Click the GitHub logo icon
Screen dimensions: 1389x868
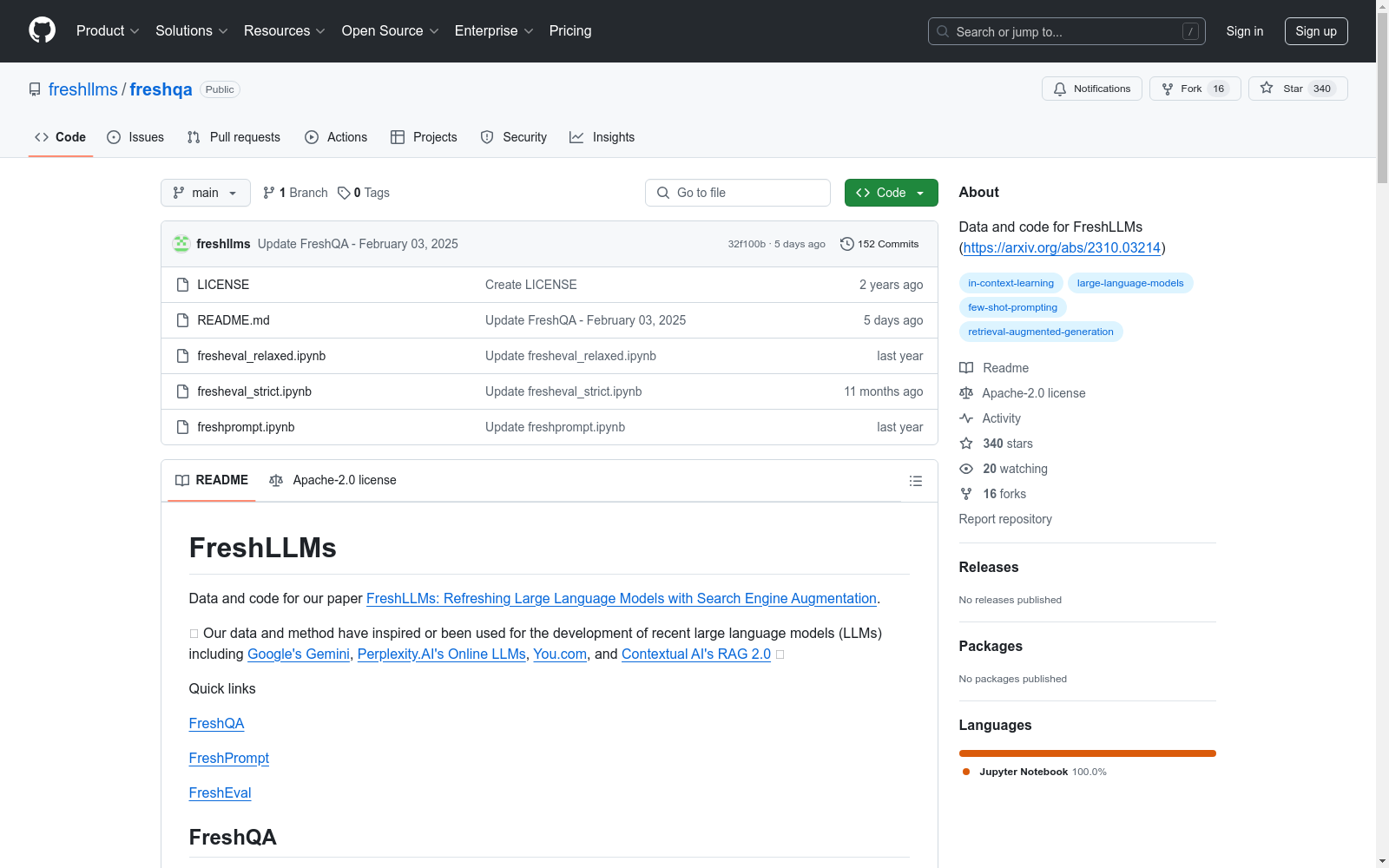(42, 30)
